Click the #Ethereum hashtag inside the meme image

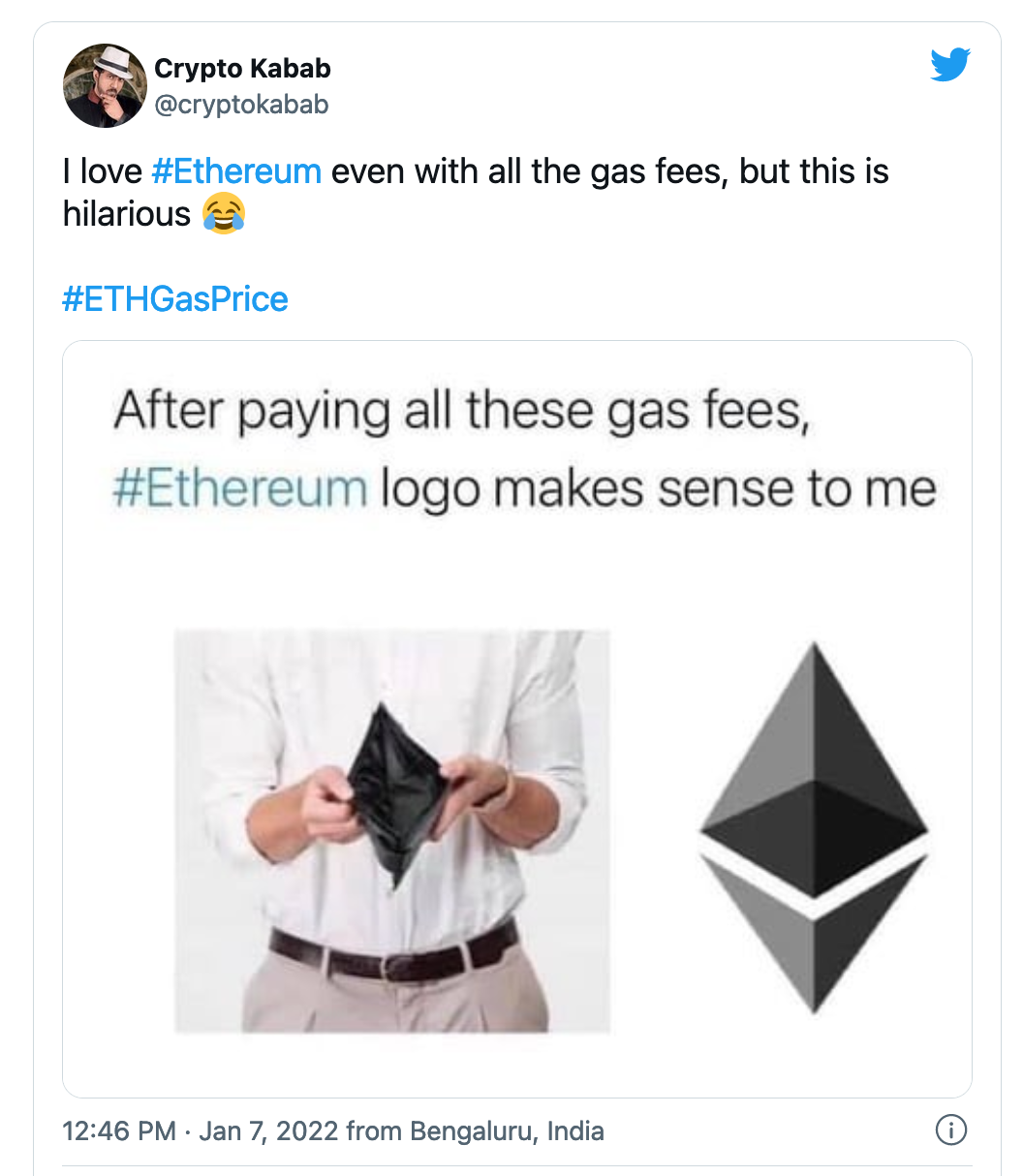(240, 488)
